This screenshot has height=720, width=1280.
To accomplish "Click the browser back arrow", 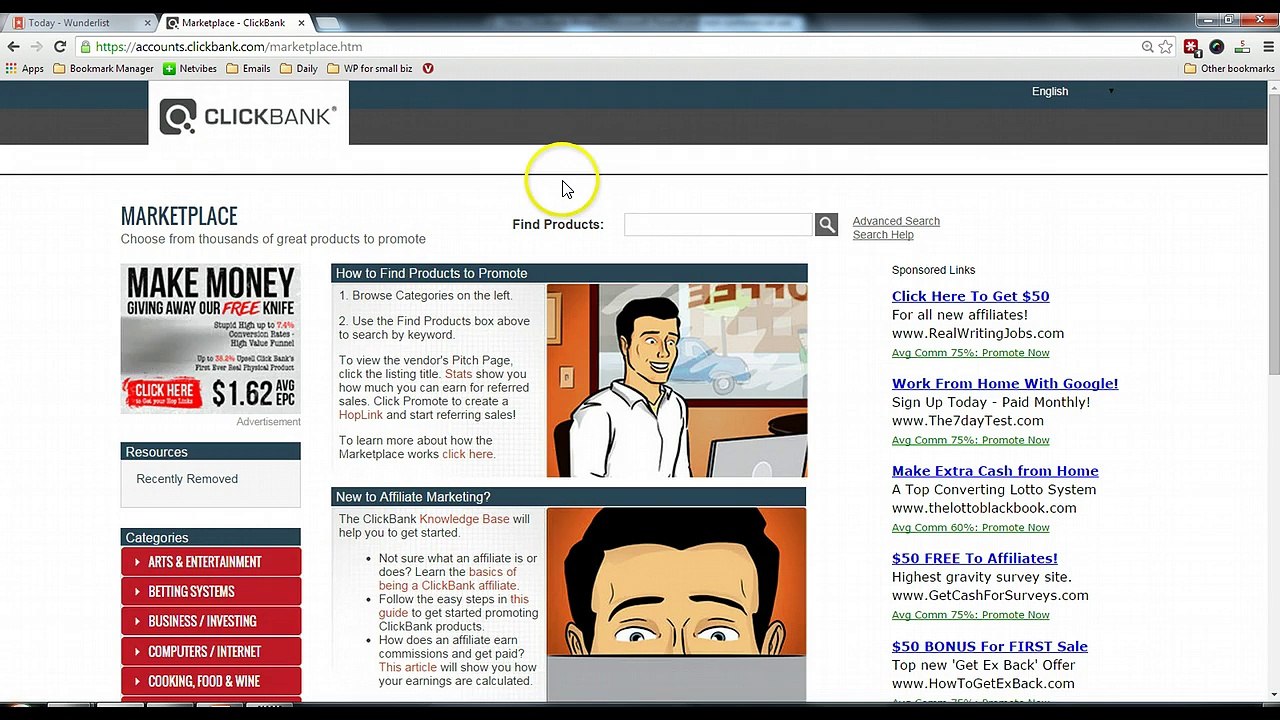I will pyautogui.click(x=13, y=47).
